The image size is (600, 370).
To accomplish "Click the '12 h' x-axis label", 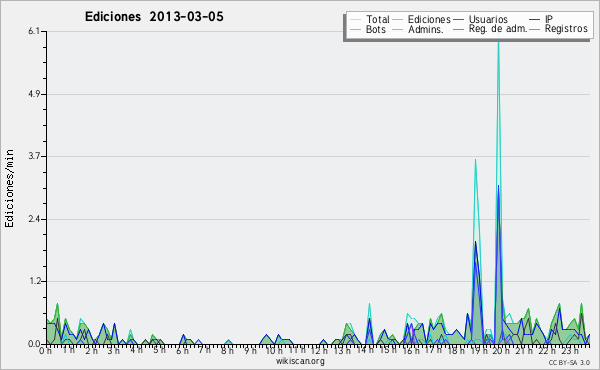I will click(320, 351).
